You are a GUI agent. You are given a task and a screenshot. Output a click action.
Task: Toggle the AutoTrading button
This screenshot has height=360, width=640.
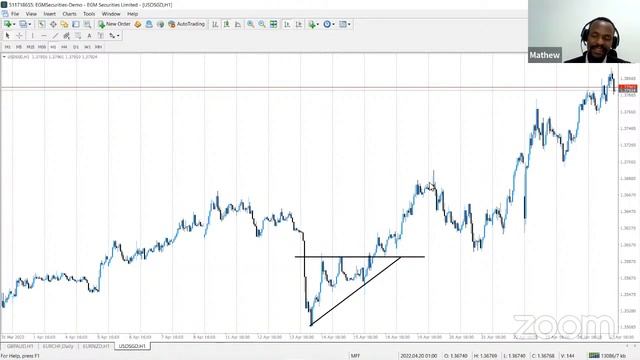(187, 24)
